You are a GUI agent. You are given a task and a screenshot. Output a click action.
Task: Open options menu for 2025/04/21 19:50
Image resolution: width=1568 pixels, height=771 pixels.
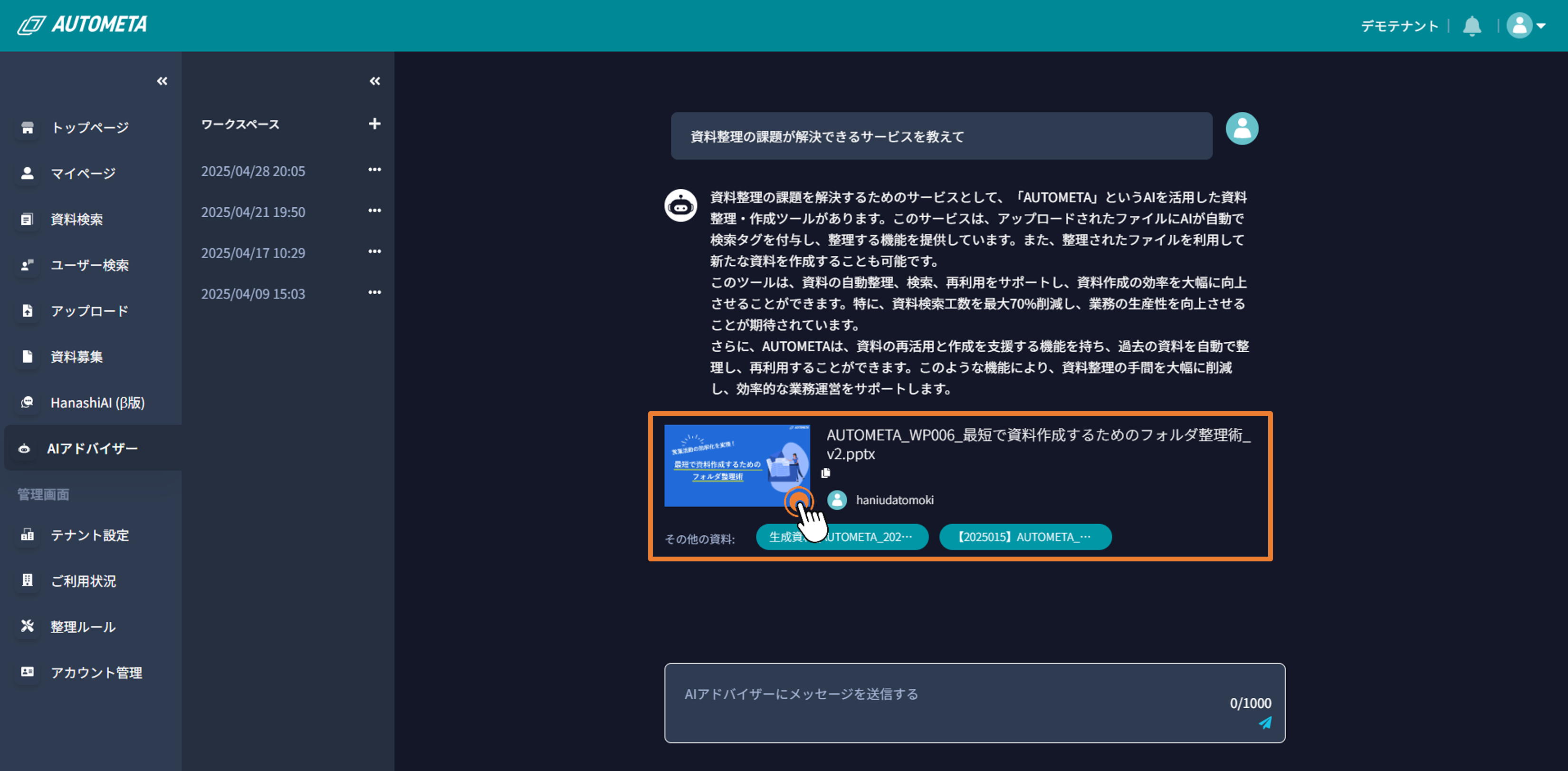click(x=374, y=211)
